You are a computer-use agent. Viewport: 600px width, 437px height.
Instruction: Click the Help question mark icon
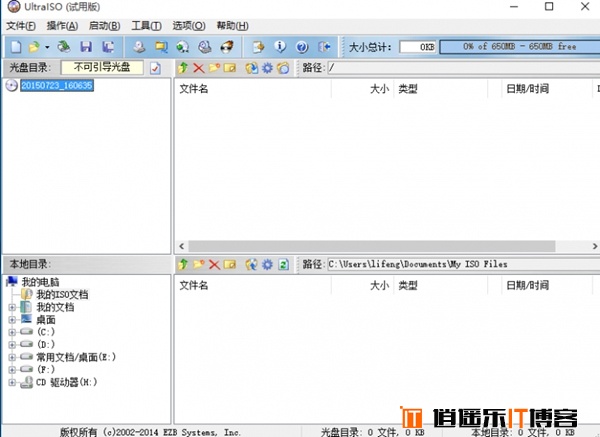pyautogui.click(x=302, y=47)
